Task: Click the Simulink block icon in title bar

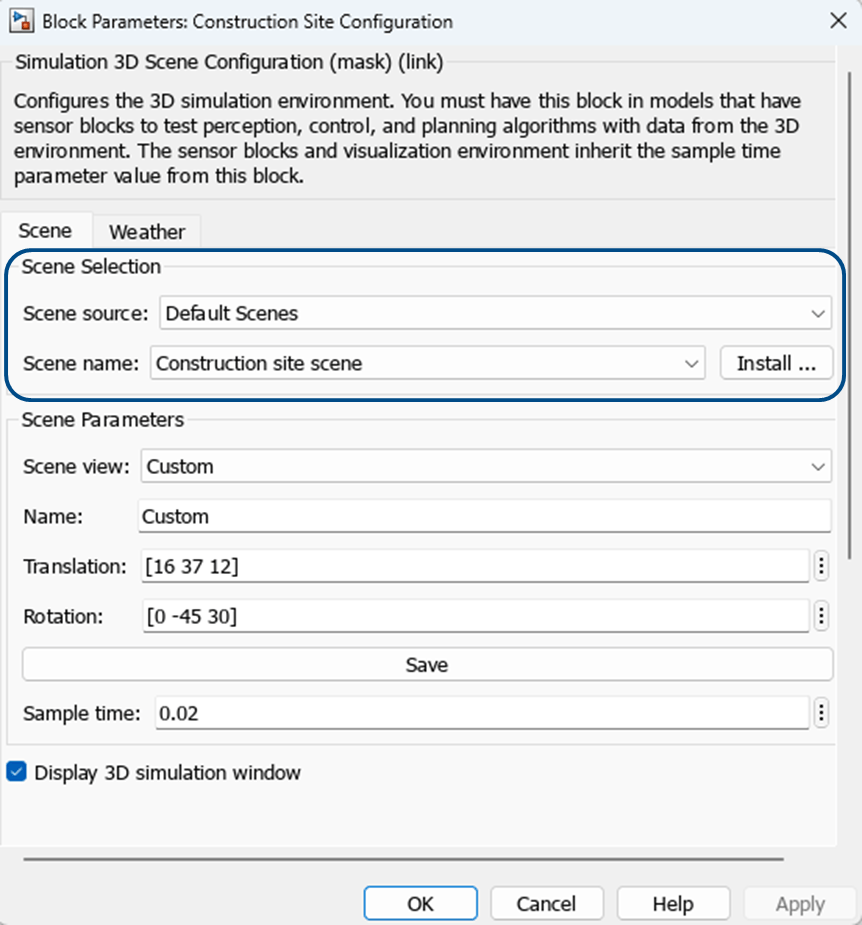Action: (x=17, y=21)
